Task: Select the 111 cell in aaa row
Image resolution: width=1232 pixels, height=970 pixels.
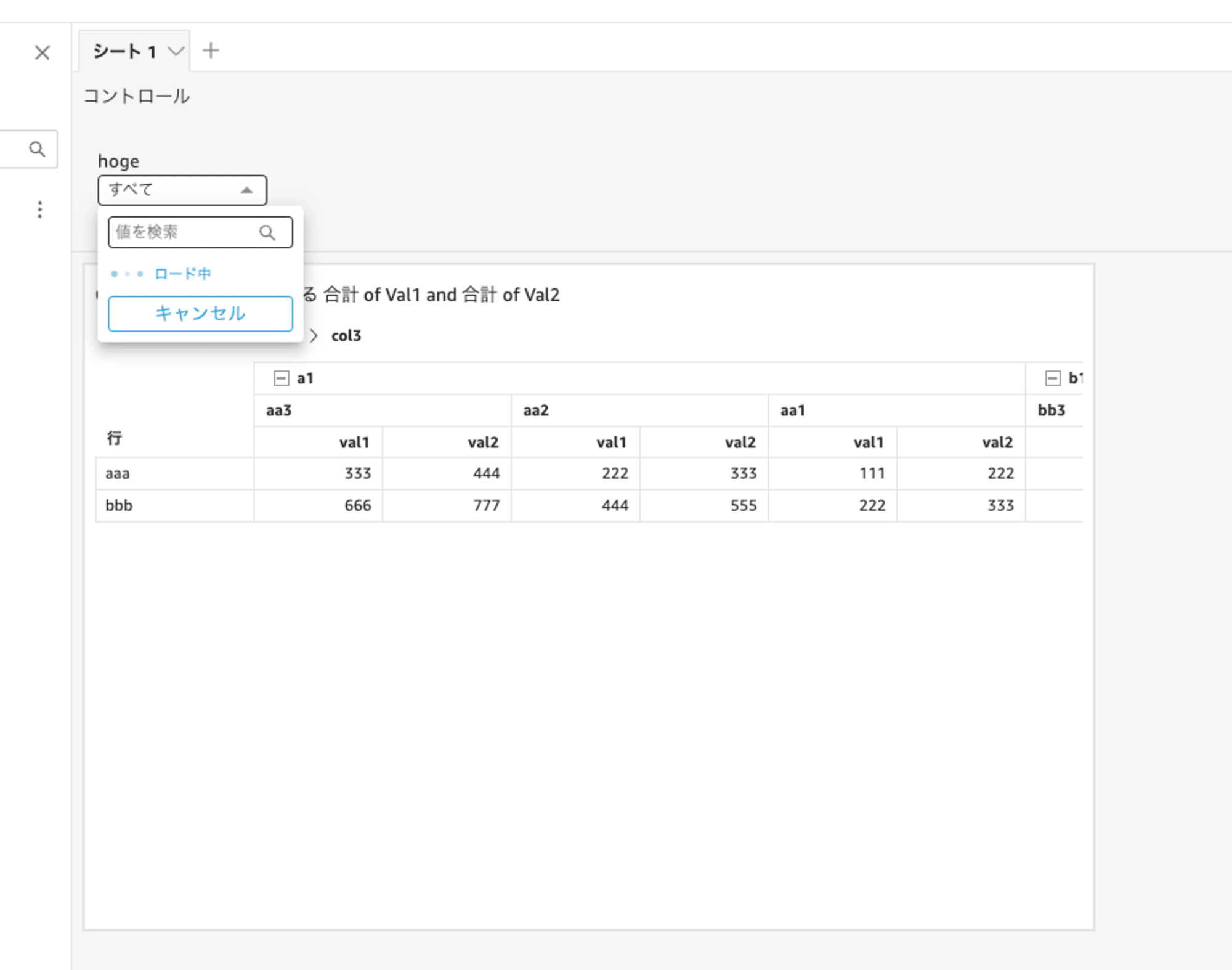Action: pos(833,473)
